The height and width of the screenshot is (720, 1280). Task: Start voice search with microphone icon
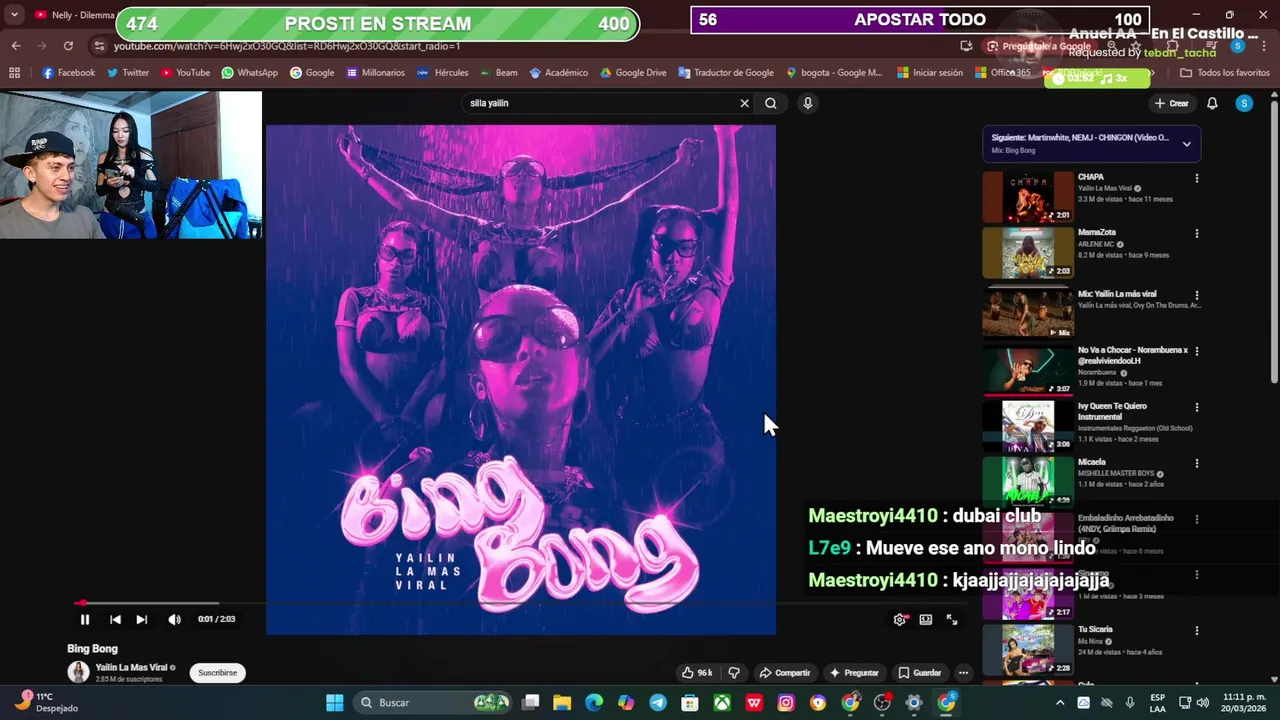tap(808, 103)
